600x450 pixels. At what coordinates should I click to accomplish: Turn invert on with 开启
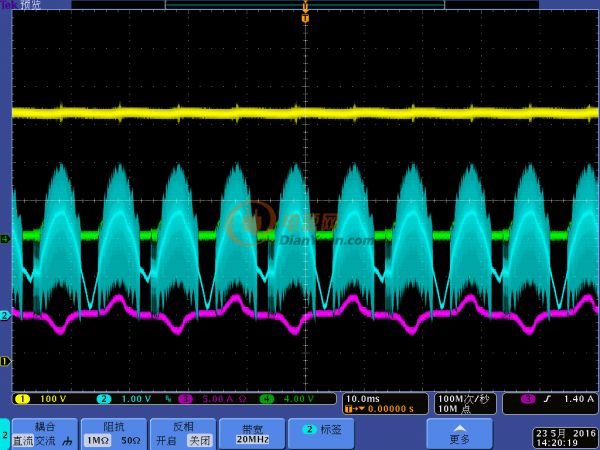point(166,441)
